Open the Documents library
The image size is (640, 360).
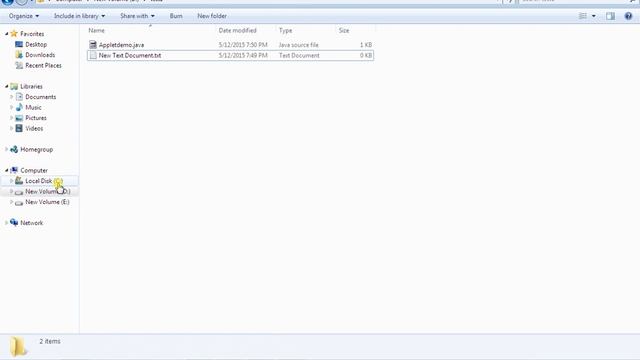point(40,97)
